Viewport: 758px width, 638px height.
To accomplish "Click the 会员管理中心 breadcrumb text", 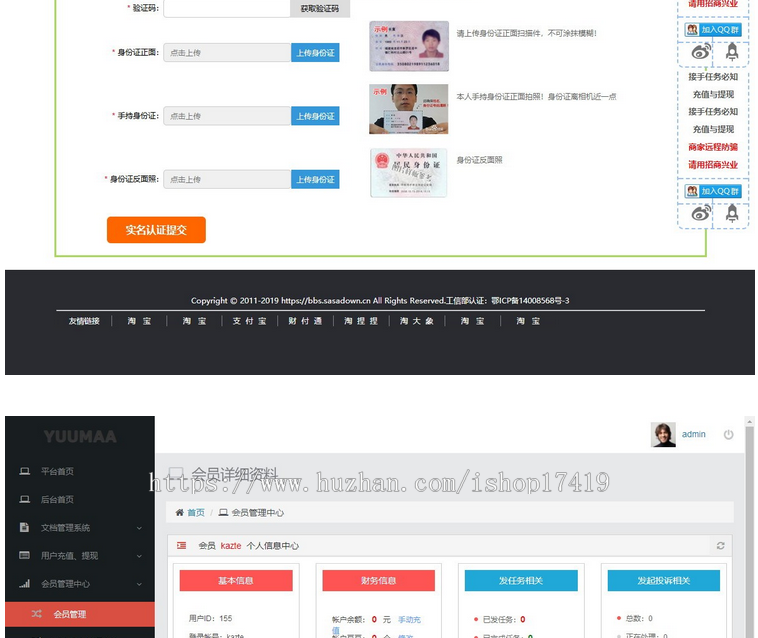I will (x=258, y=512).
